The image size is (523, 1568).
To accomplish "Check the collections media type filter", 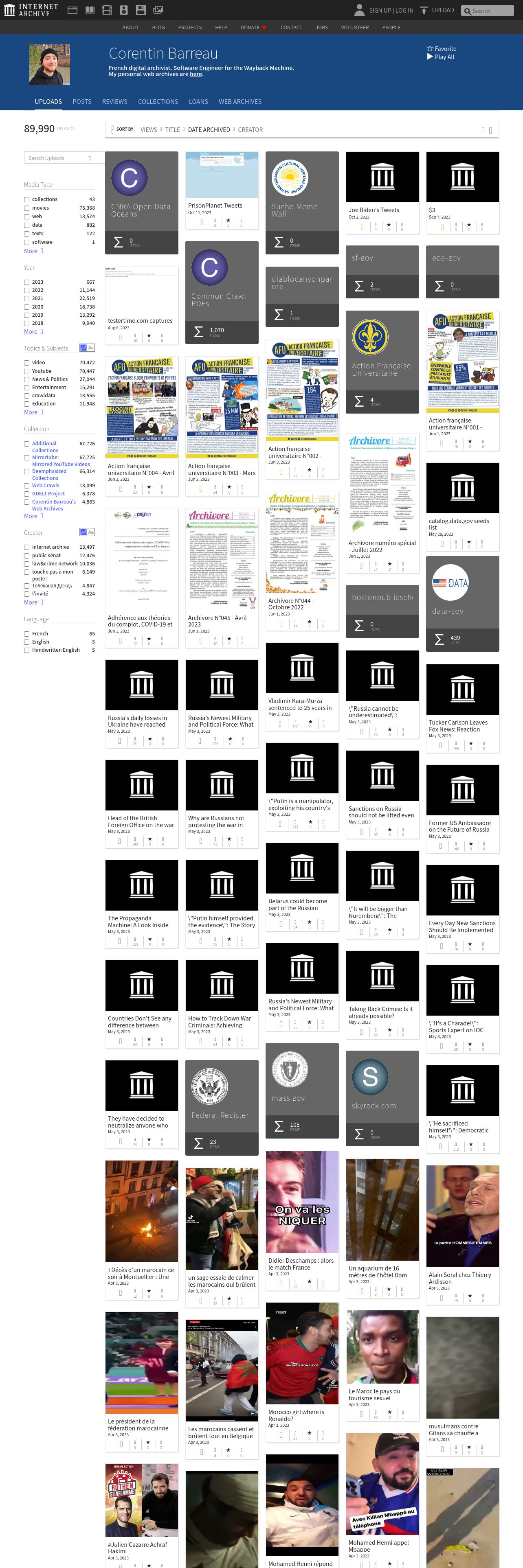I will [27, 199].
